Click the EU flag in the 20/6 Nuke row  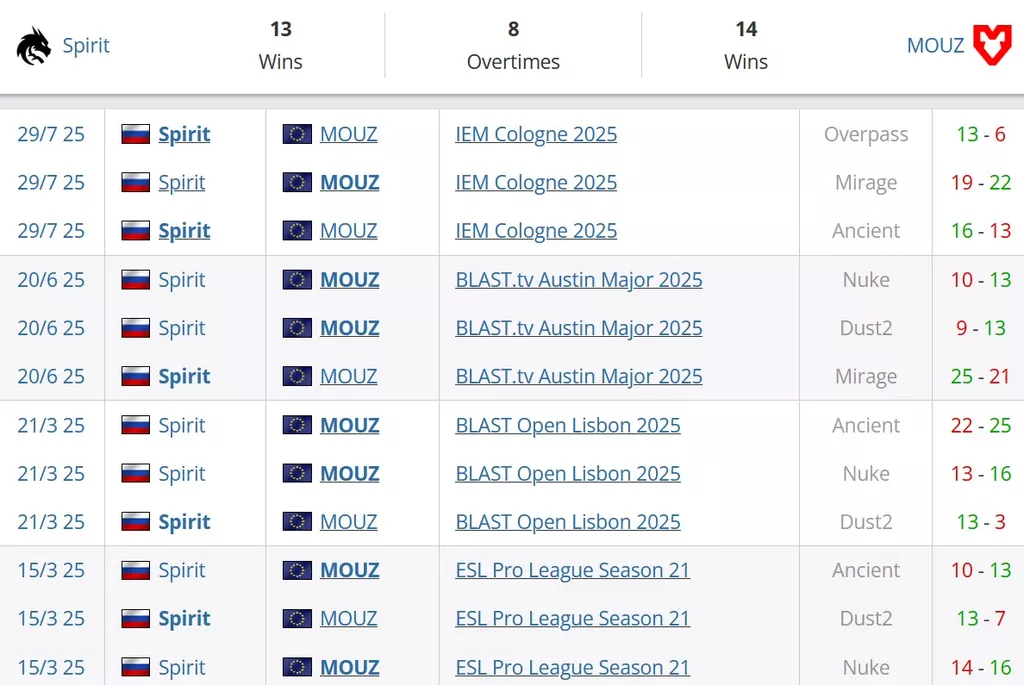[x=297, y=279]
